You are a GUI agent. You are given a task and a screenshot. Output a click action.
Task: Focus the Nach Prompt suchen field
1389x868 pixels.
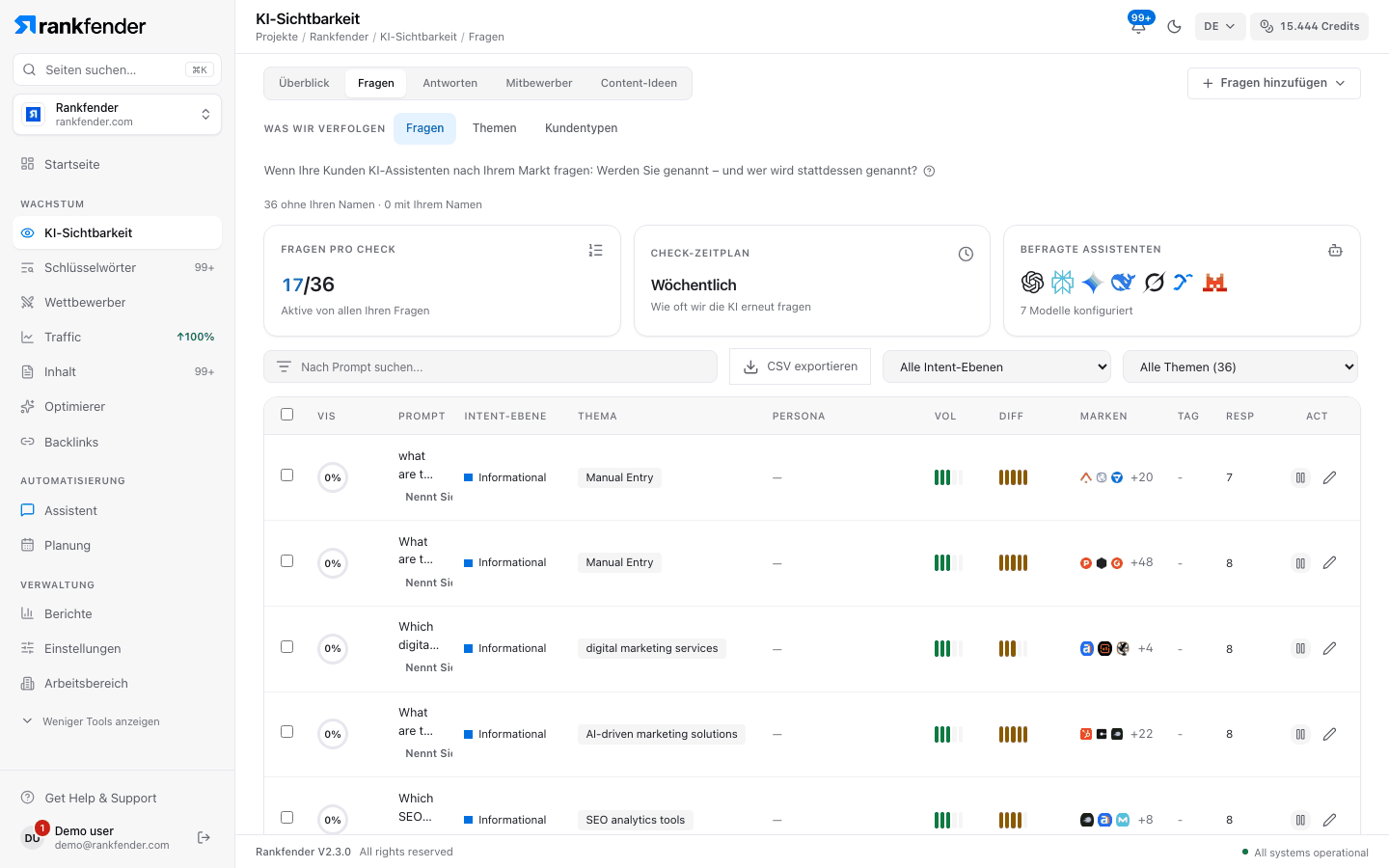point(490,366)
